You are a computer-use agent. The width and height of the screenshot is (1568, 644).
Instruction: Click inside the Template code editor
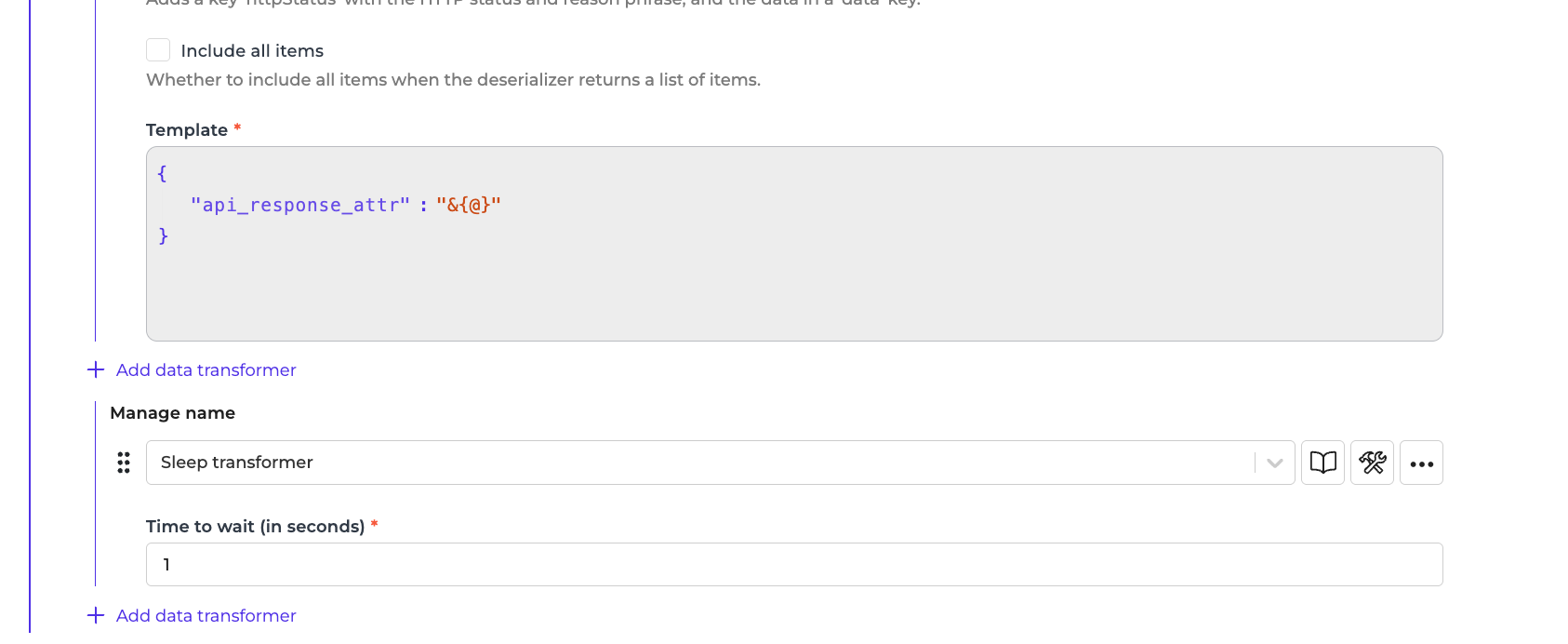(793, 288)
